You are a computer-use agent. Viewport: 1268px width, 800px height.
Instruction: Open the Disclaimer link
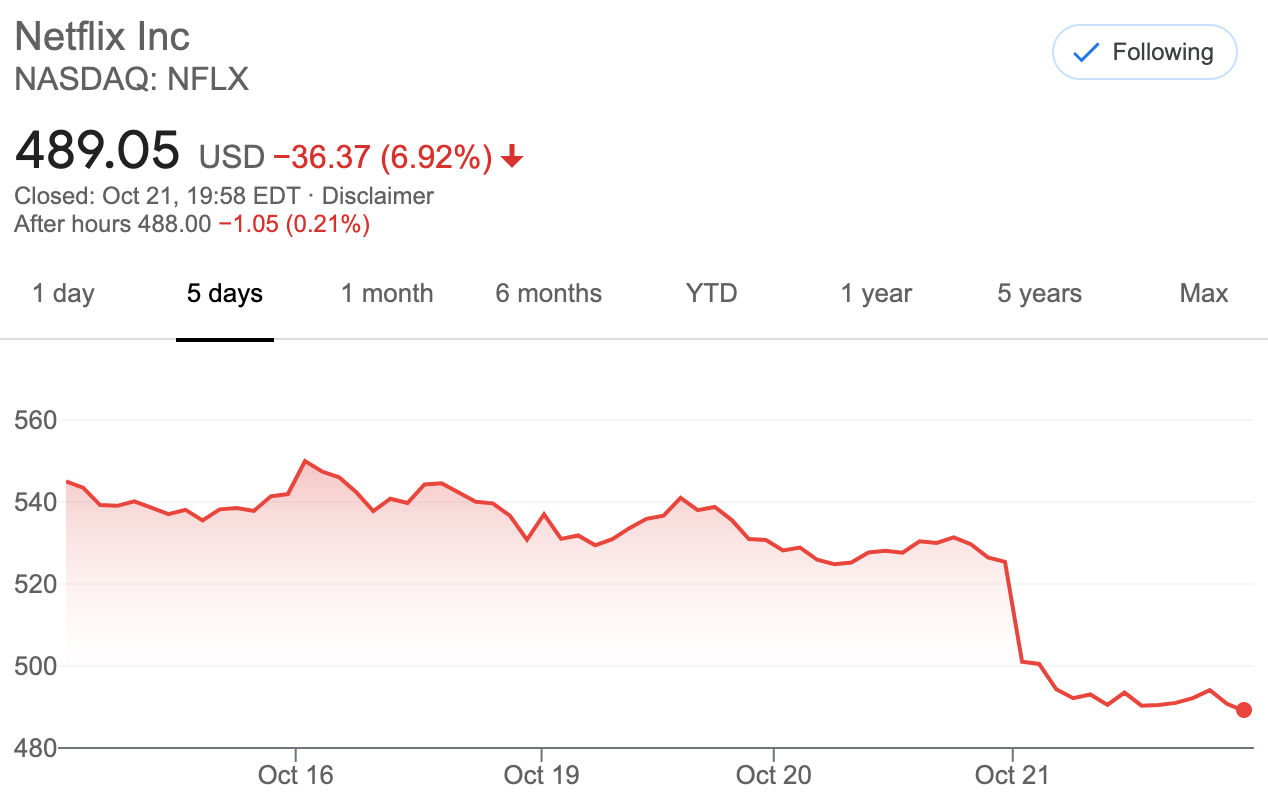378,196
